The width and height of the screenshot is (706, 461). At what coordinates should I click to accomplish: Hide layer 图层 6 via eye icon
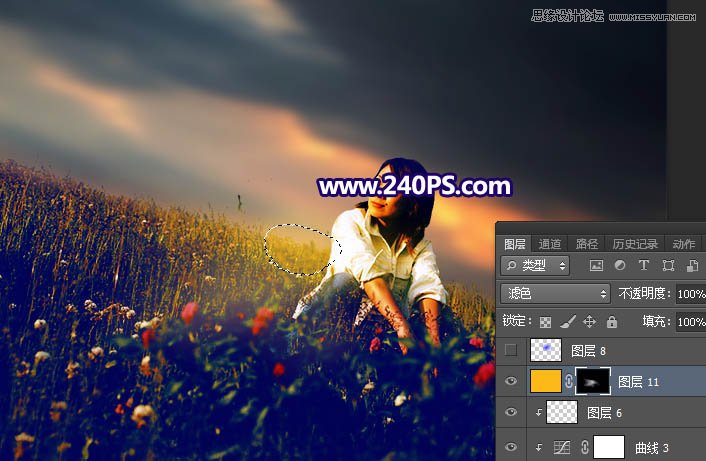511,412
